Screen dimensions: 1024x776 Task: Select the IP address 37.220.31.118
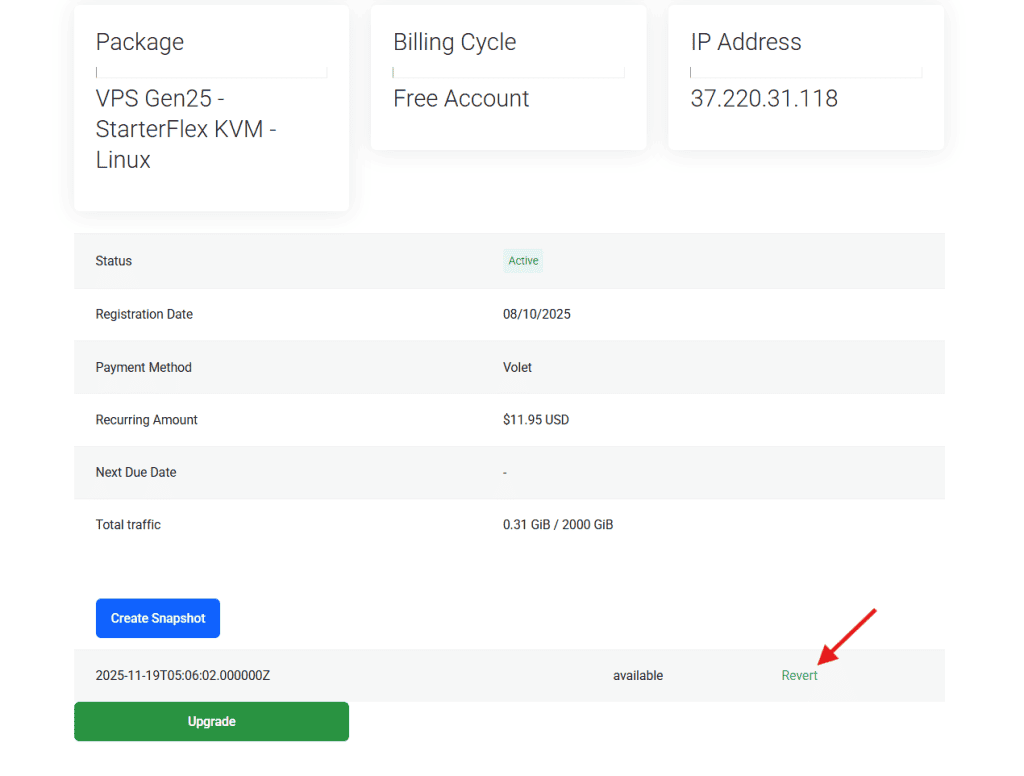coord(764,99)
